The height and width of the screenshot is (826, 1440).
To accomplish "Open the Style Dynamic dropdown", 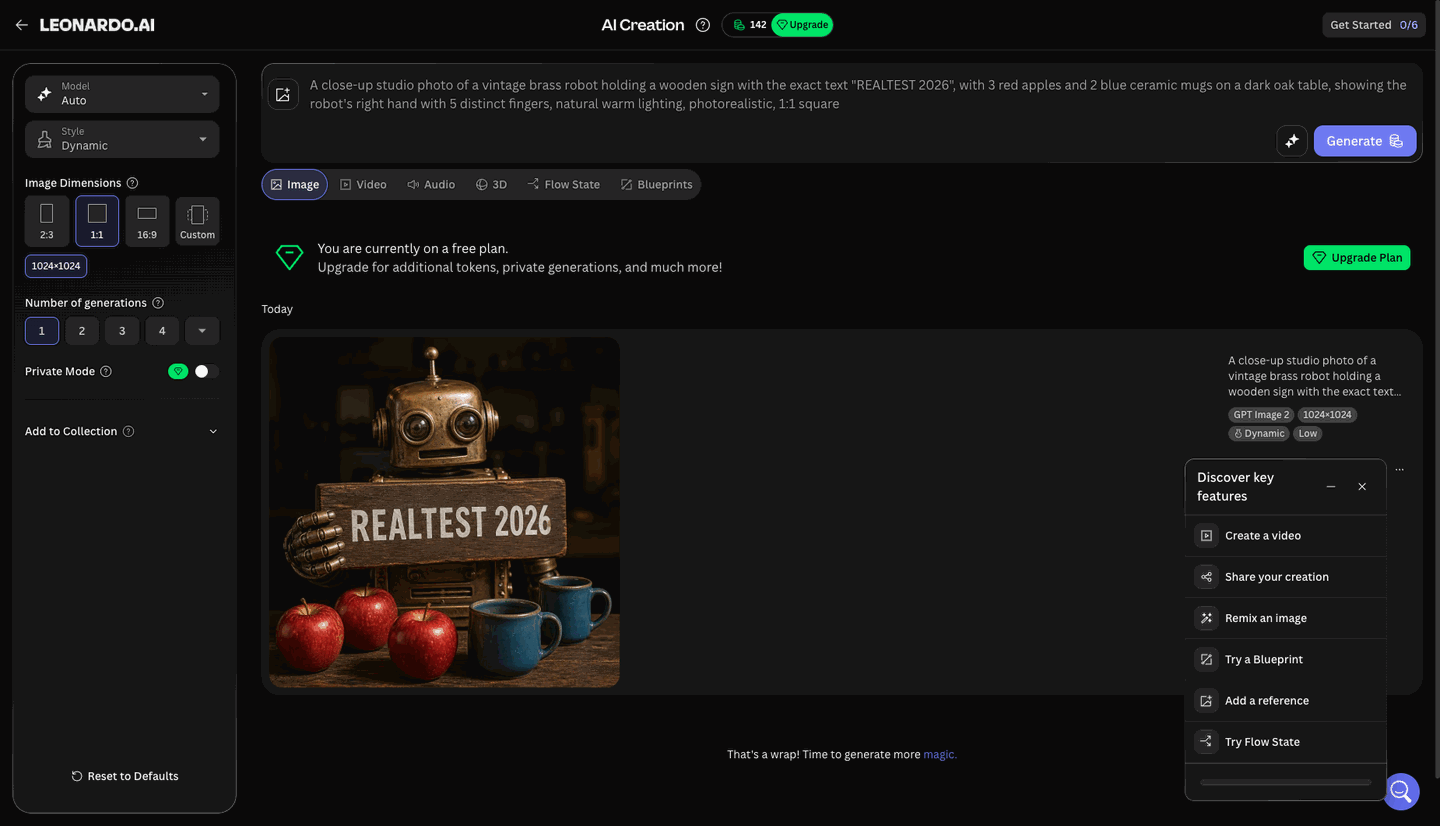I will [x=122, y=139].
